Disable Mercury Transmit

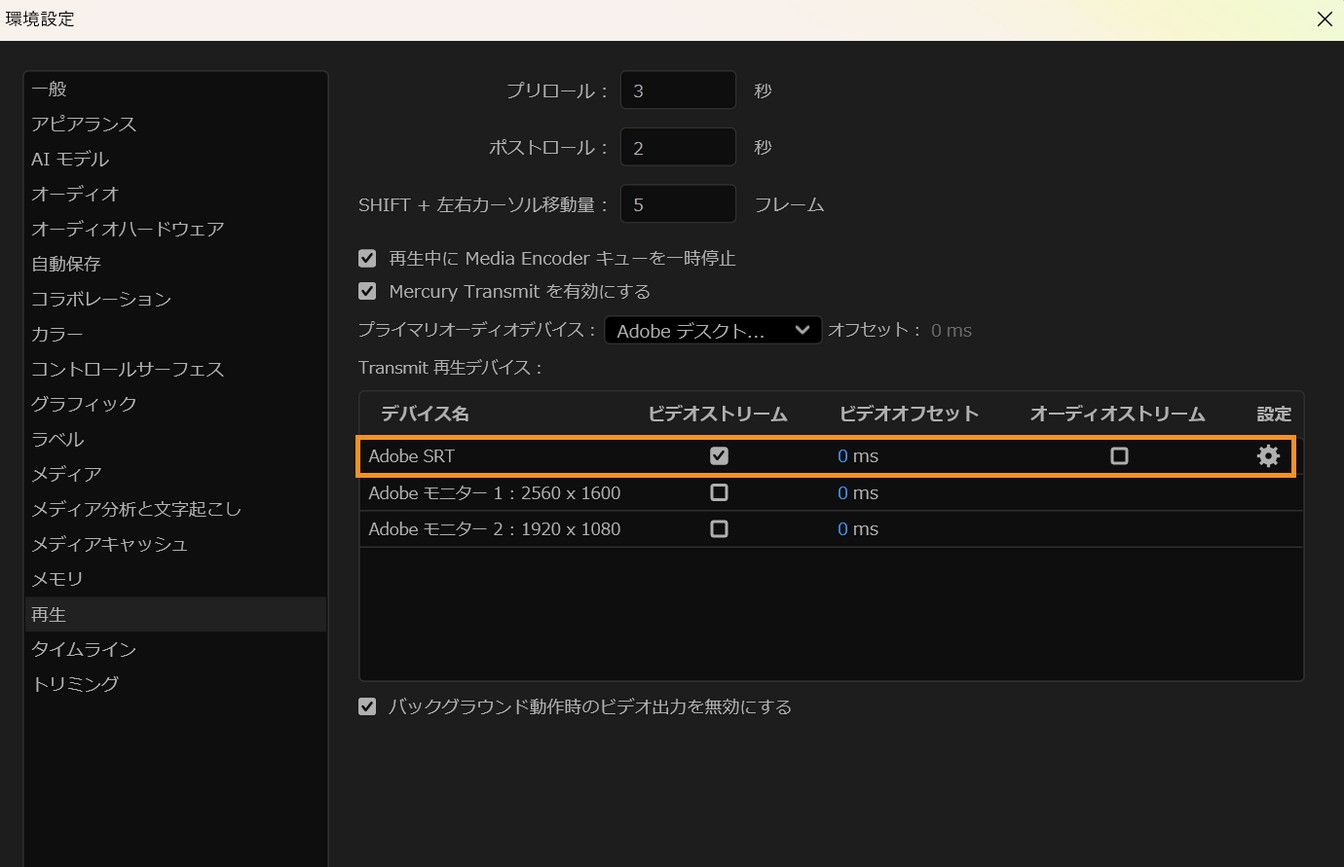(x=367, y=291)
